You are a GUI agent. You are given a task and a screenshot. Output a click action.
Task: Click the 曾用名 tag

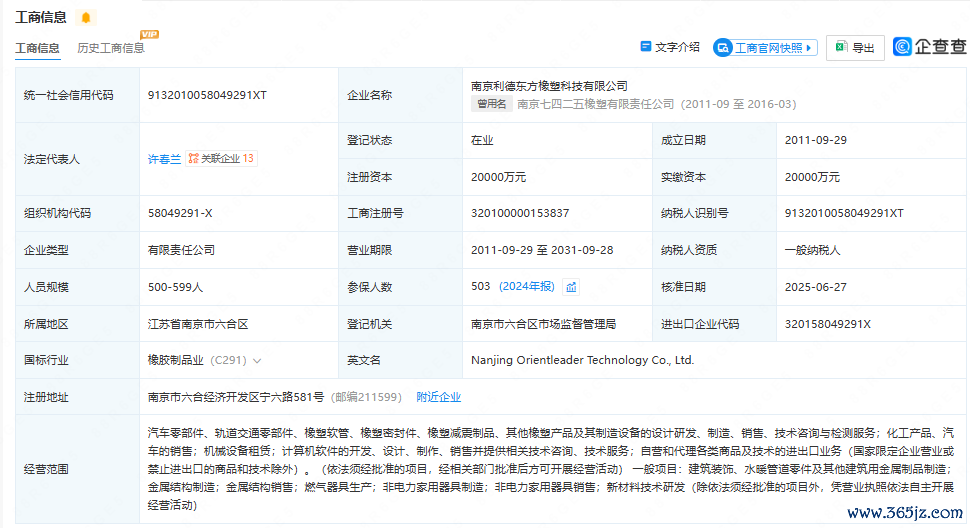click(492, 104)
